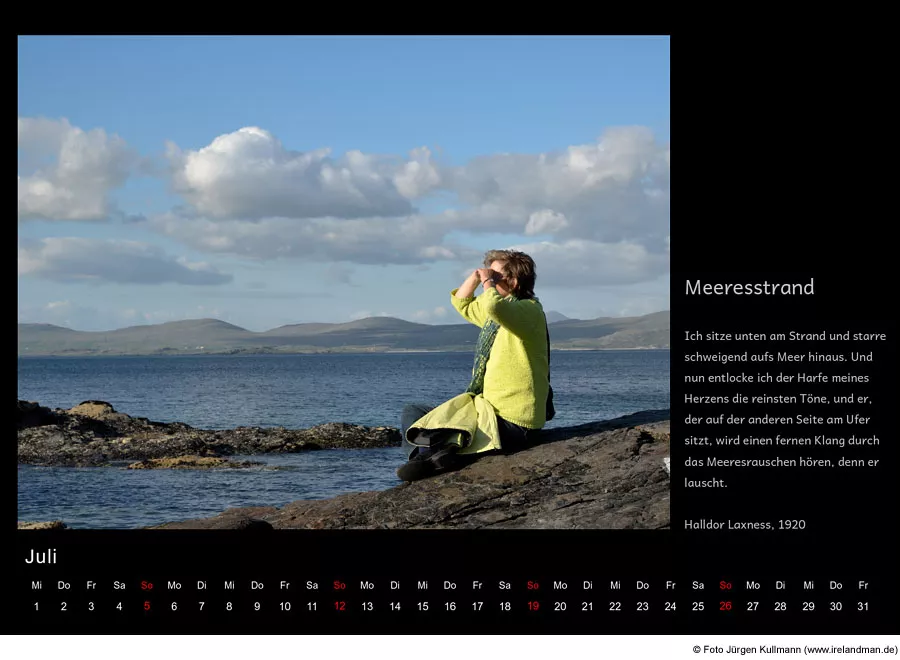Click the main beach photo of the seated person

tap(343, 282)
